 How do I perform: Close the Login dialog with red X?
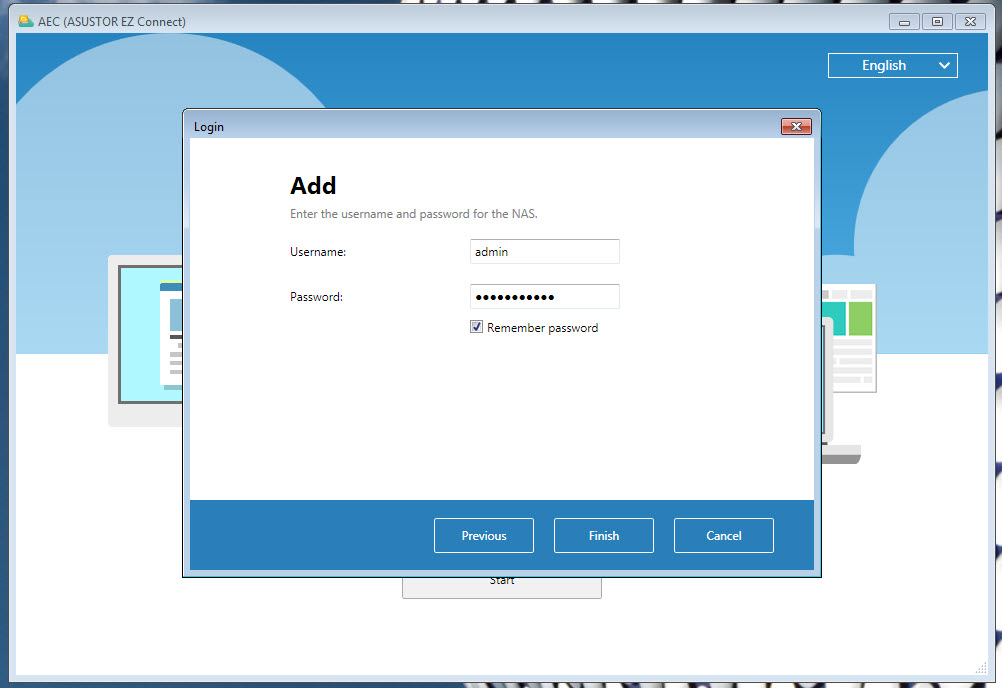tap(796, 126)
